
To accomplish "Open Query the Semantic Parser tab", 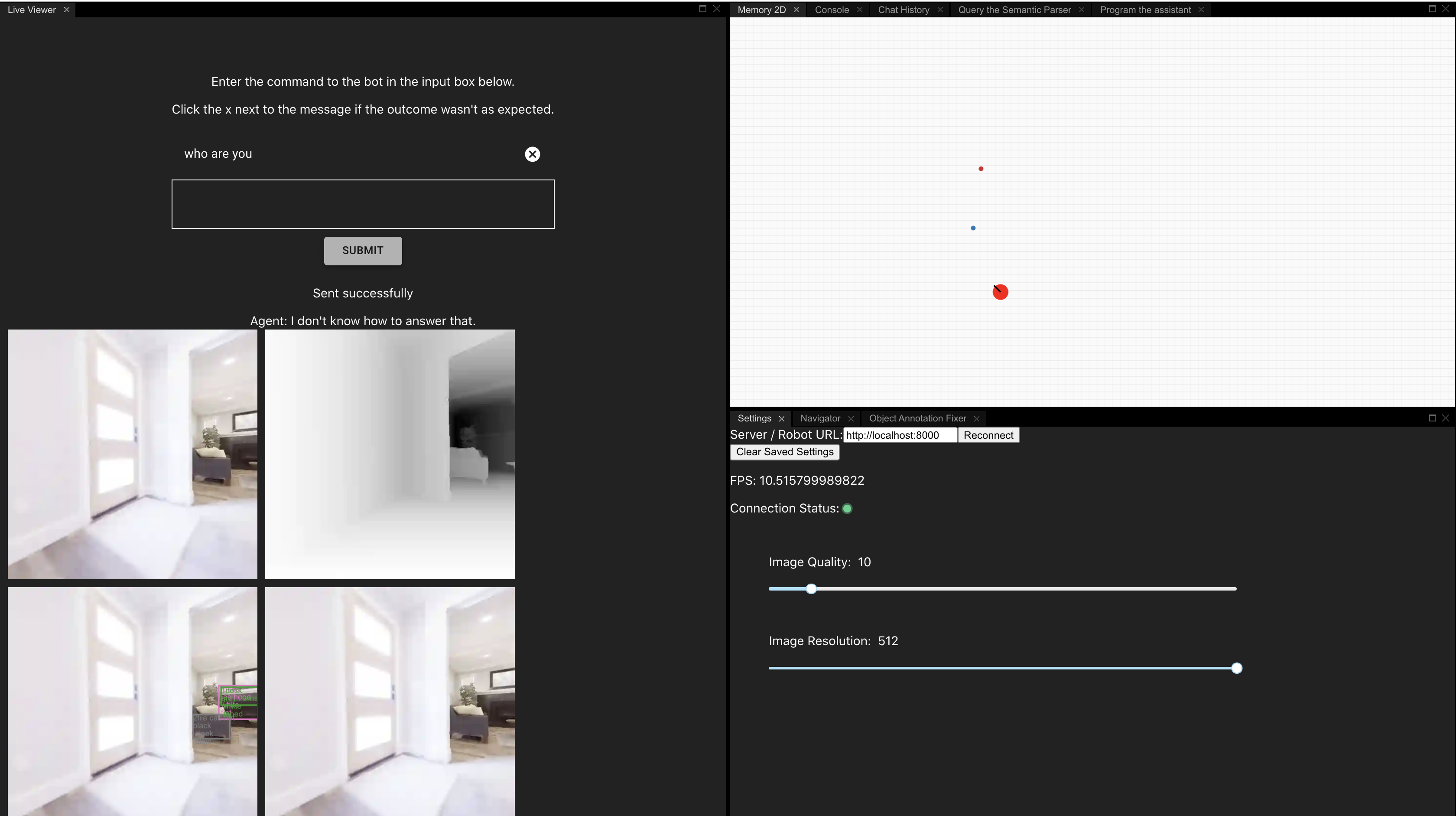I will 1014,10.
